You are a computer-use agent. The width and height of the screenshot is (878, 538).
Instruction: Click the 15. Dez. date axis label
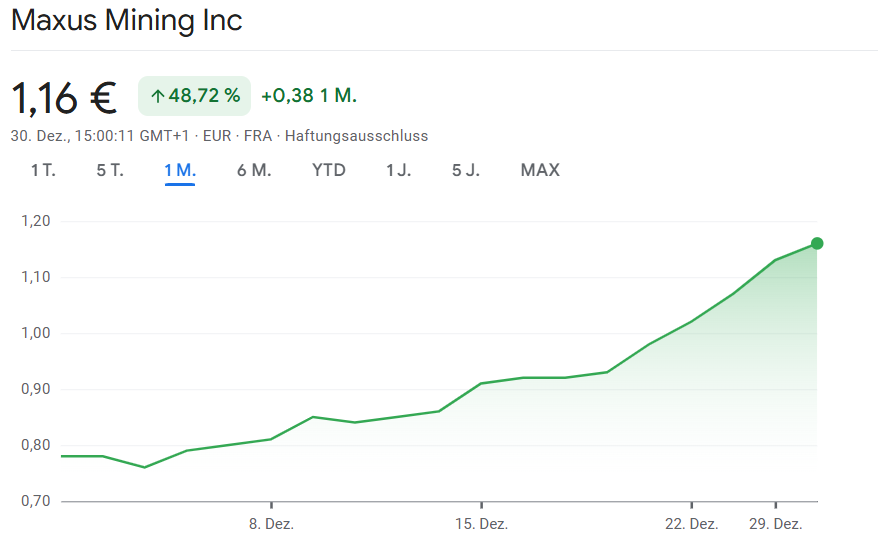click(x=481, y=524)
